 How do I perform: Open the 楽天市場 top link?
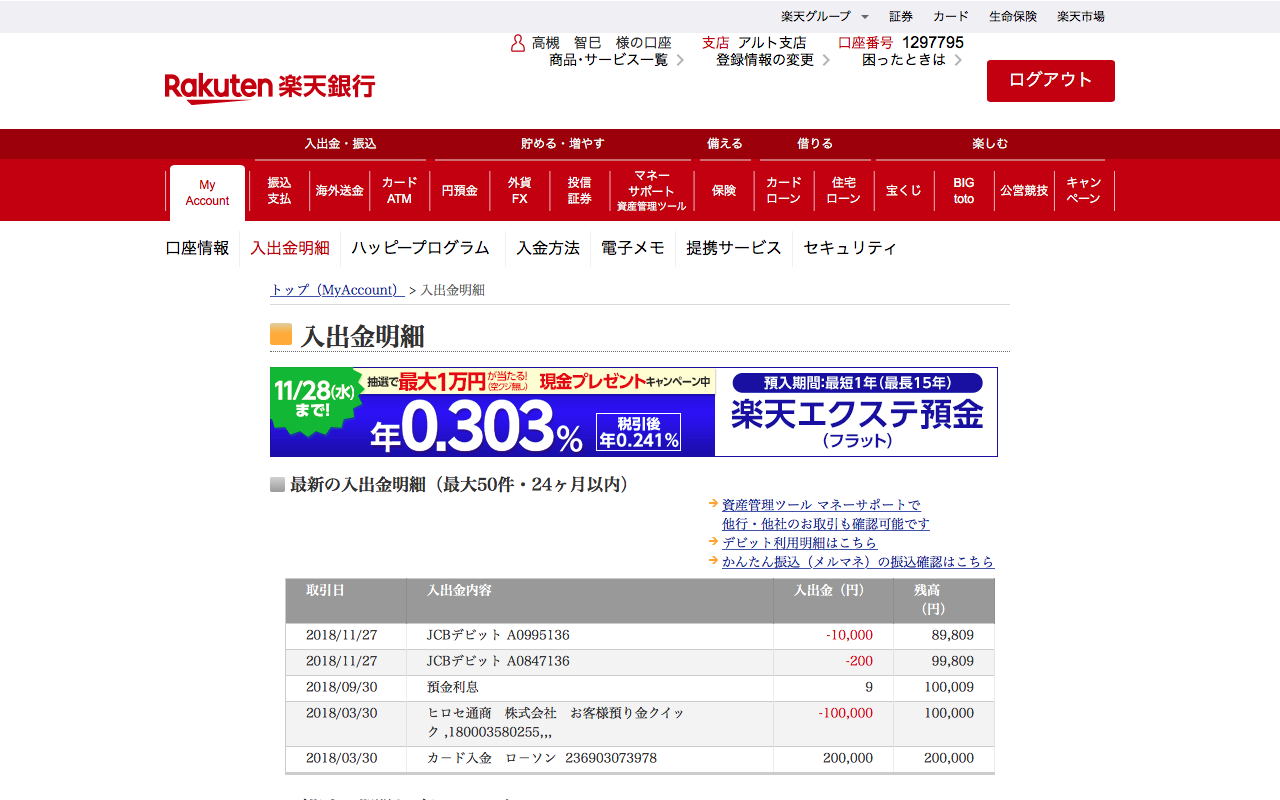coord(1081,16)
